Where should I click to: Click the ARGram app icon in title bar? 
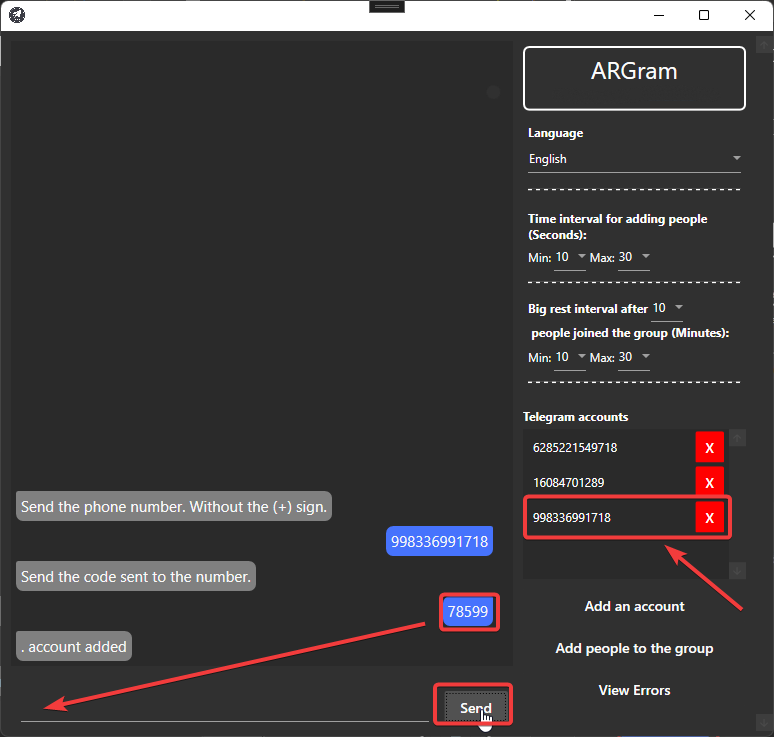point(17,15)
